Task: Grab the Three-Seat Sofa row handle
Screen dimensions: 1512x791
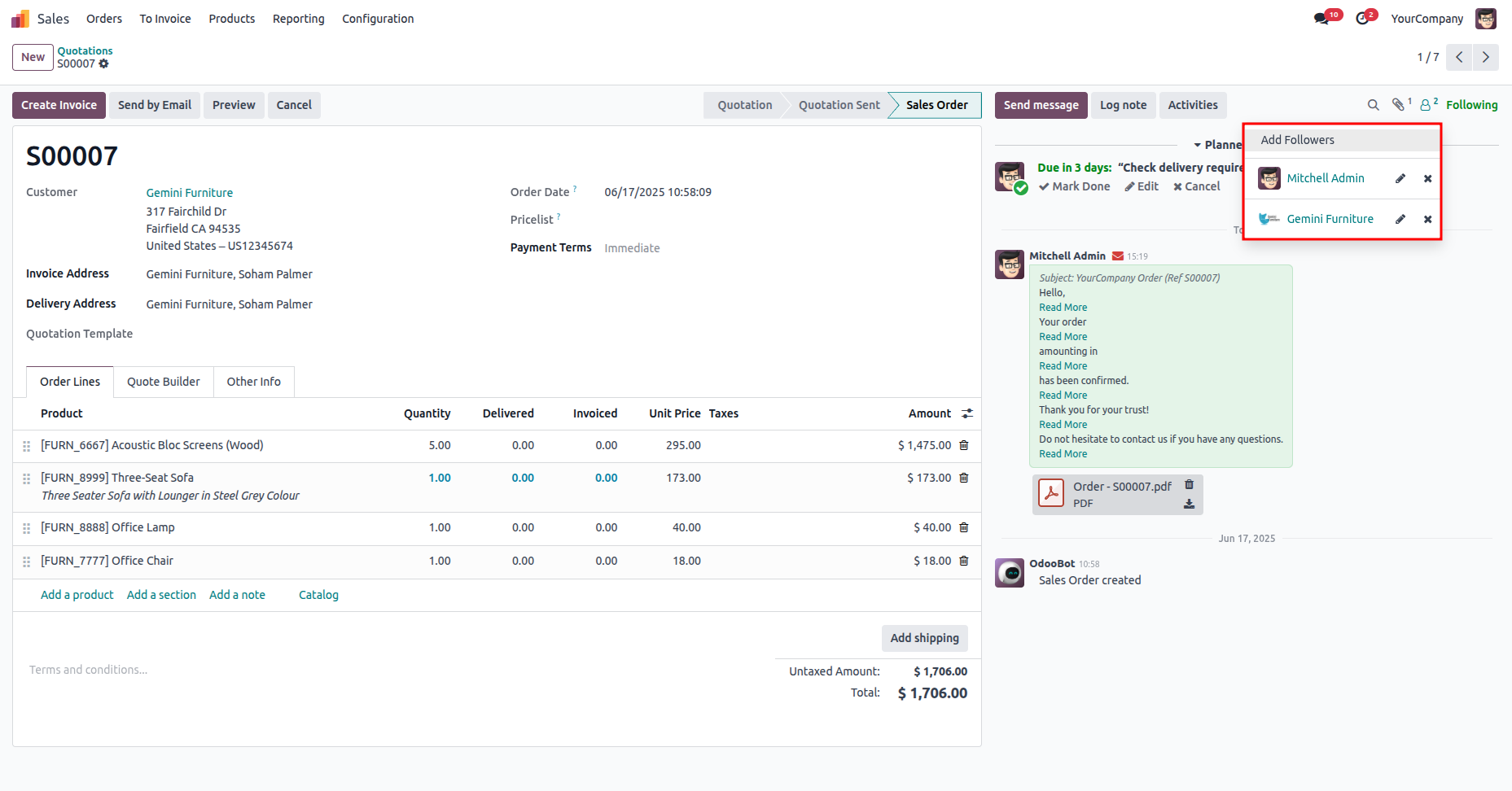Action: (x=26, y=479)
